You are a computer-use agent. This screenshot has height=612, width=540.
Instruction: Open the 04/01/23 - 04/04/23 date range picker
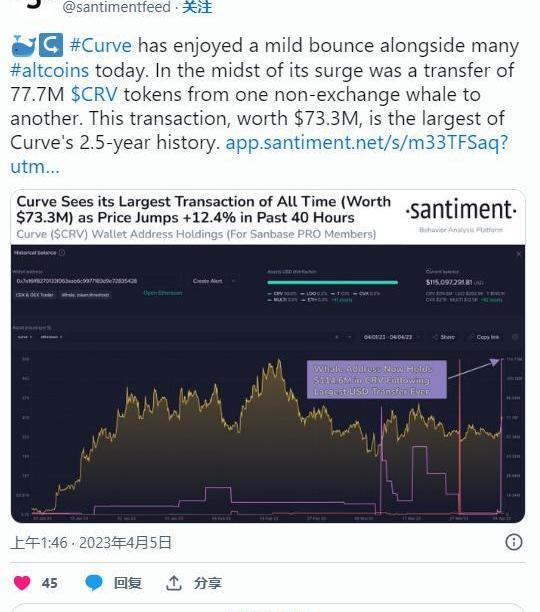pyautogui.click(x=388, y=337)
